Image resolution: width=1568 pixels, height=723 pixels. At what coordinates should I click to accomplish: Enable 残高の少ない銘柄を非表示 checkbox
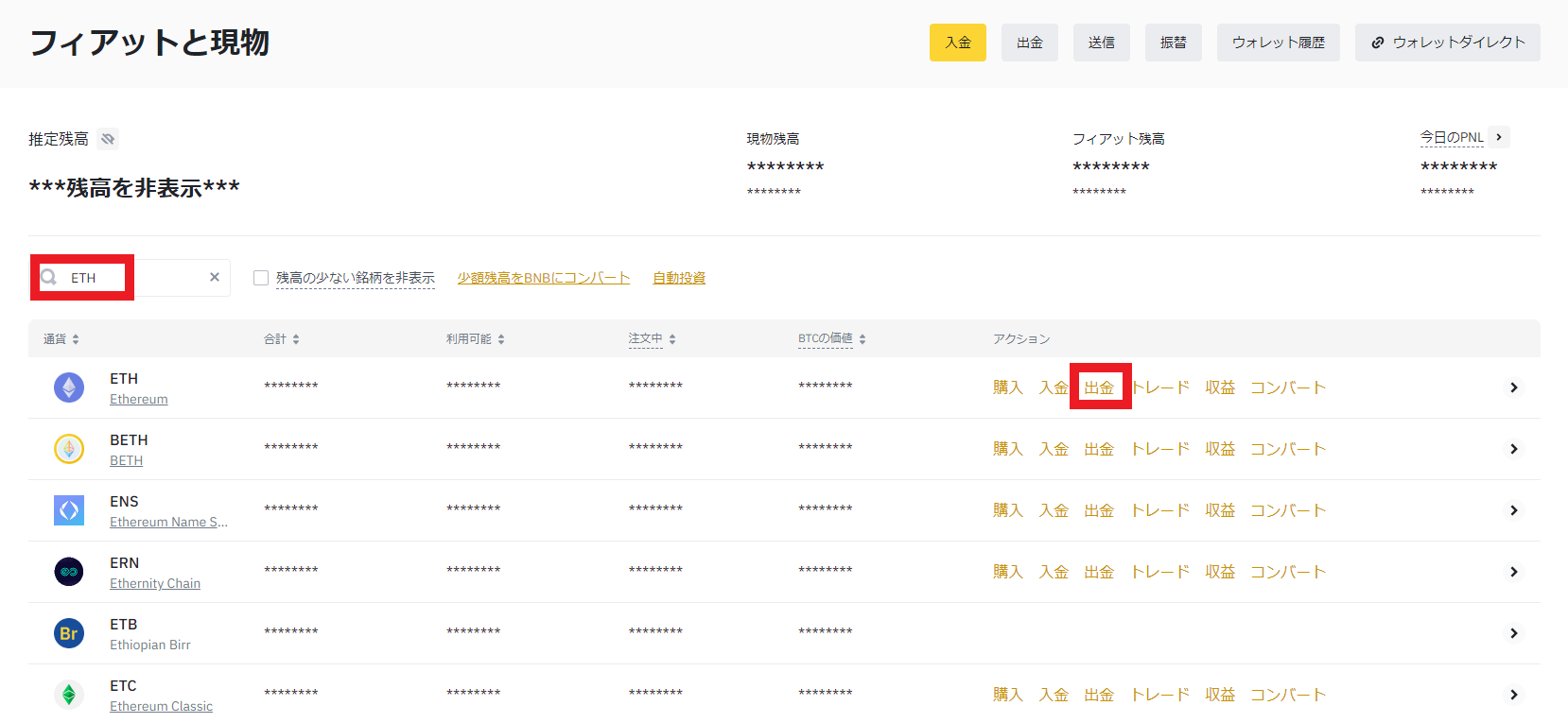click(x=261, y=278)
